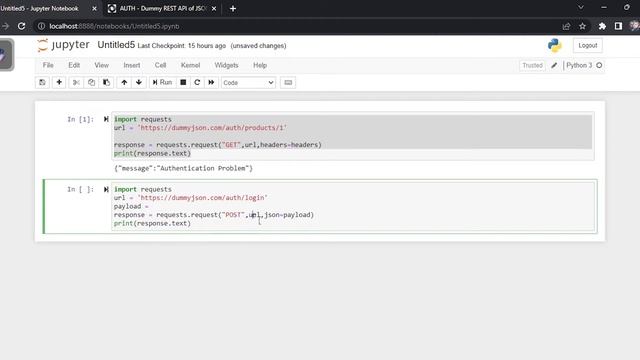Click into the first code cell editor

(353, 136)
